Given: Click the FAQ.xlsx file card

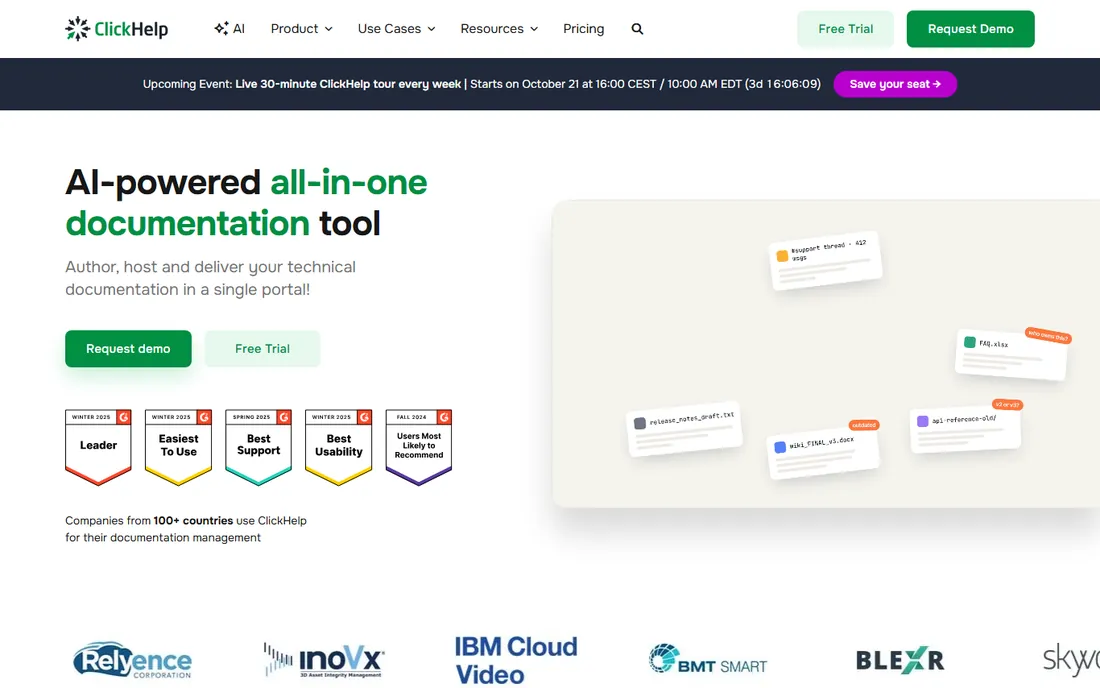Looking at the screenshot, I should 1011,353.
